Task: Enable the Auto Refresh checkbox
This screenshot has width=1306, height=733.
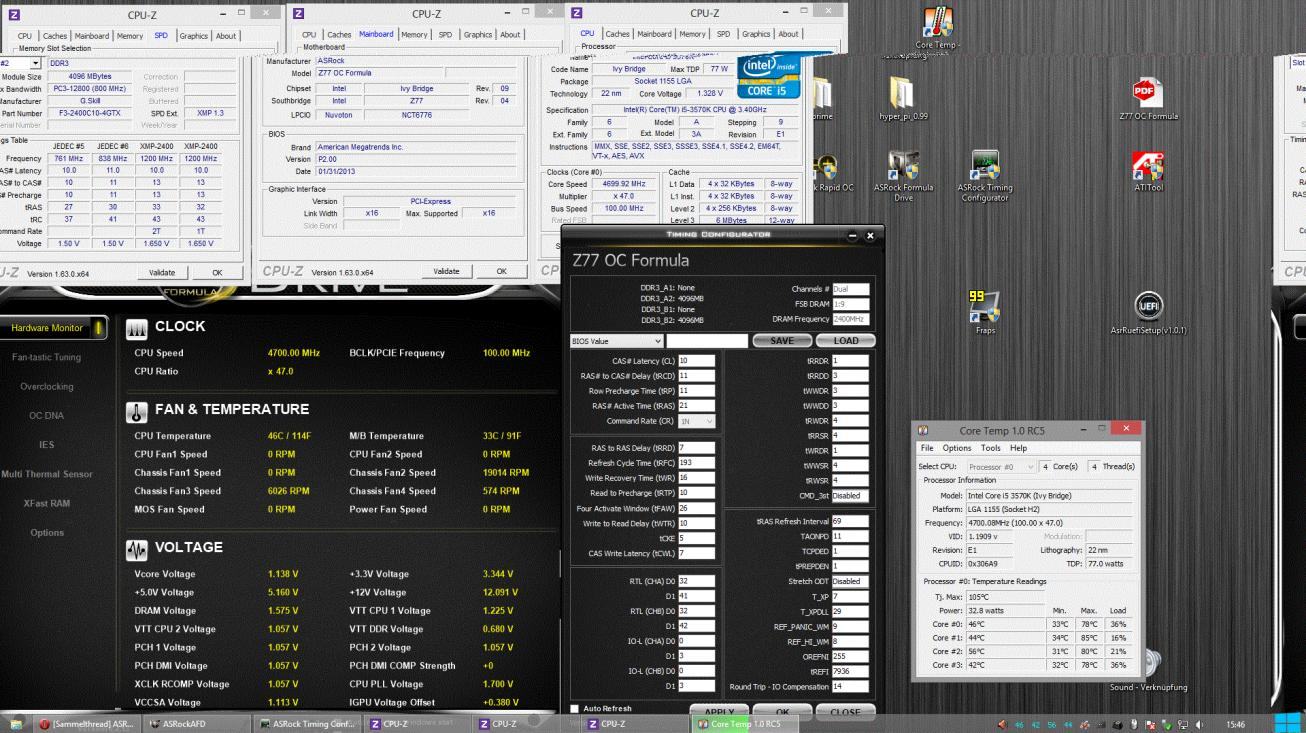Action: pos(575,709)
